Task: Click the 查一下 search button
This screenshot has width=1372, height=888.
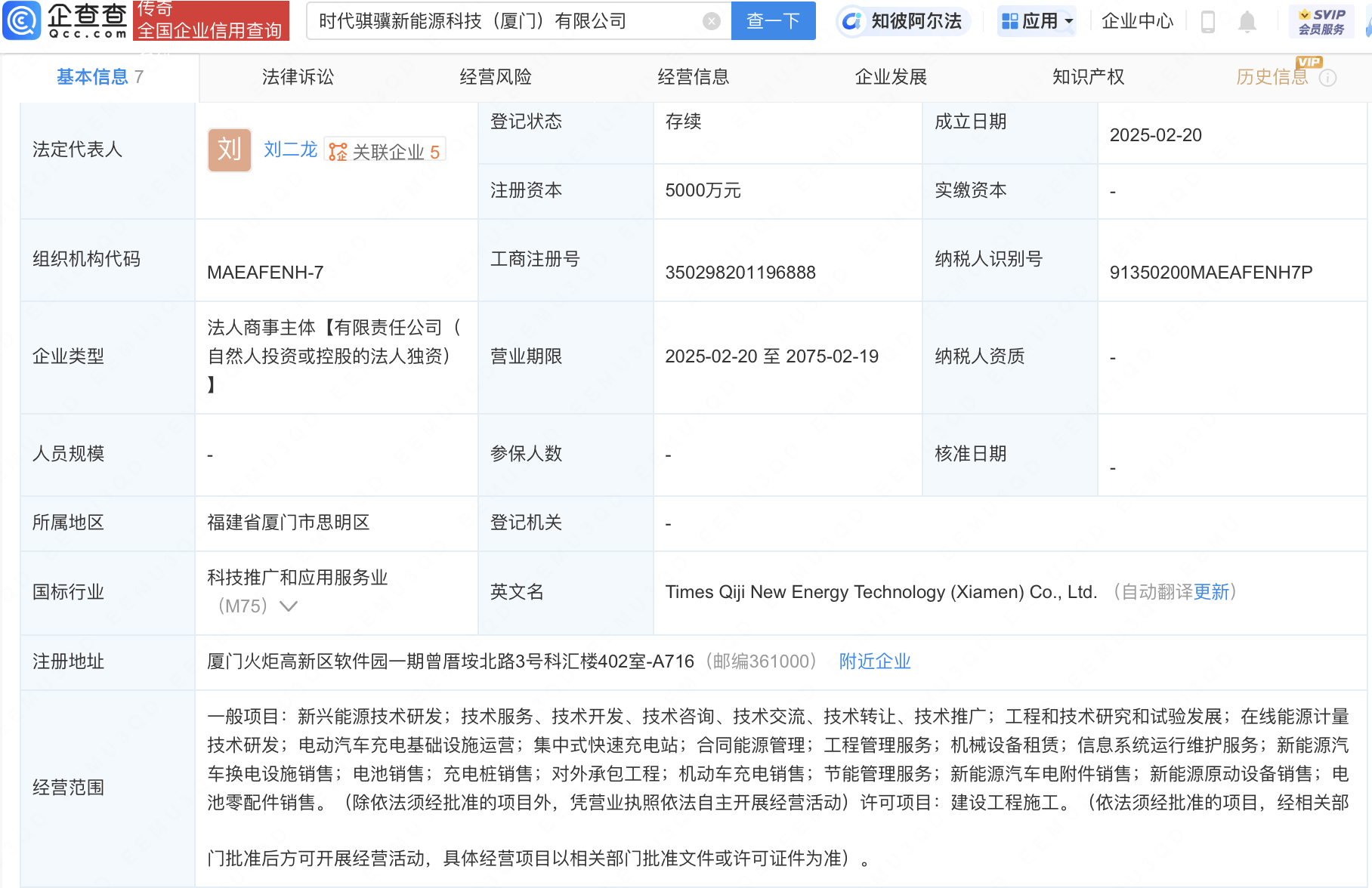Action: click(774, 21)
